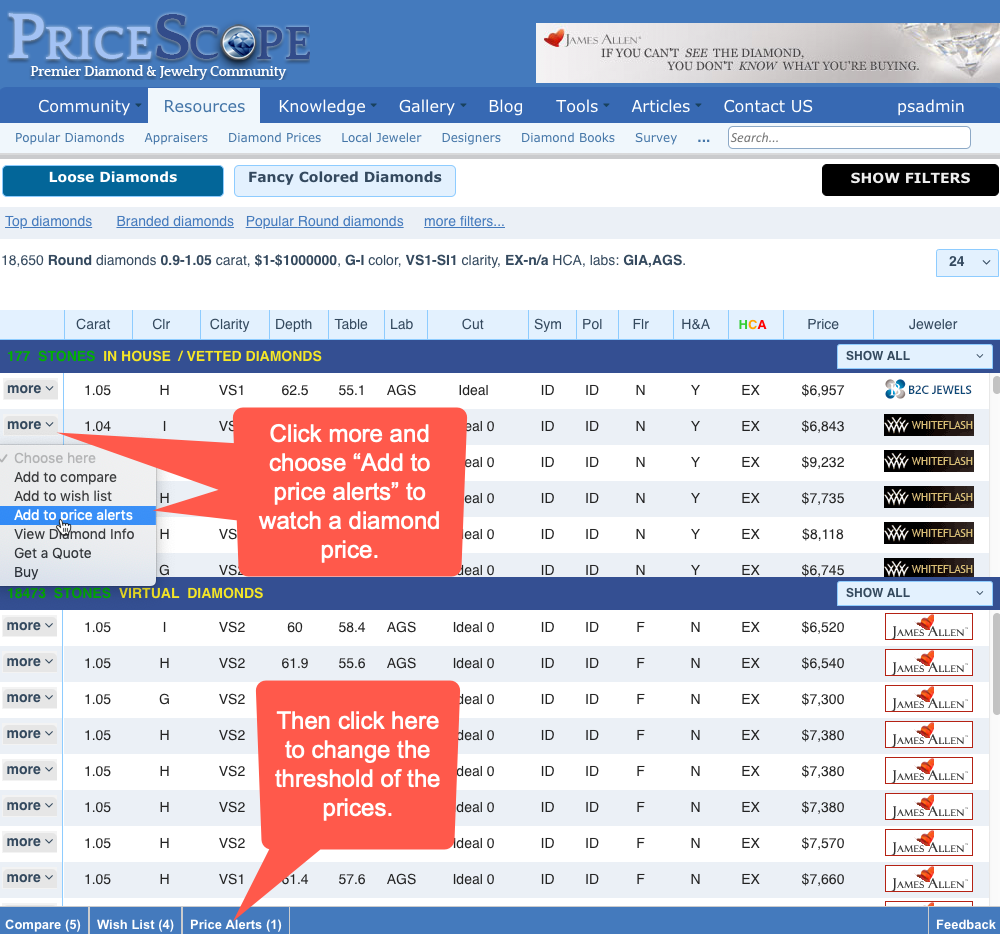Viewport: 1000px width, 934px height.
Task: Expand more dropdown on the $6,540 row
Action: pyautogui.click(x=30, y=662)
